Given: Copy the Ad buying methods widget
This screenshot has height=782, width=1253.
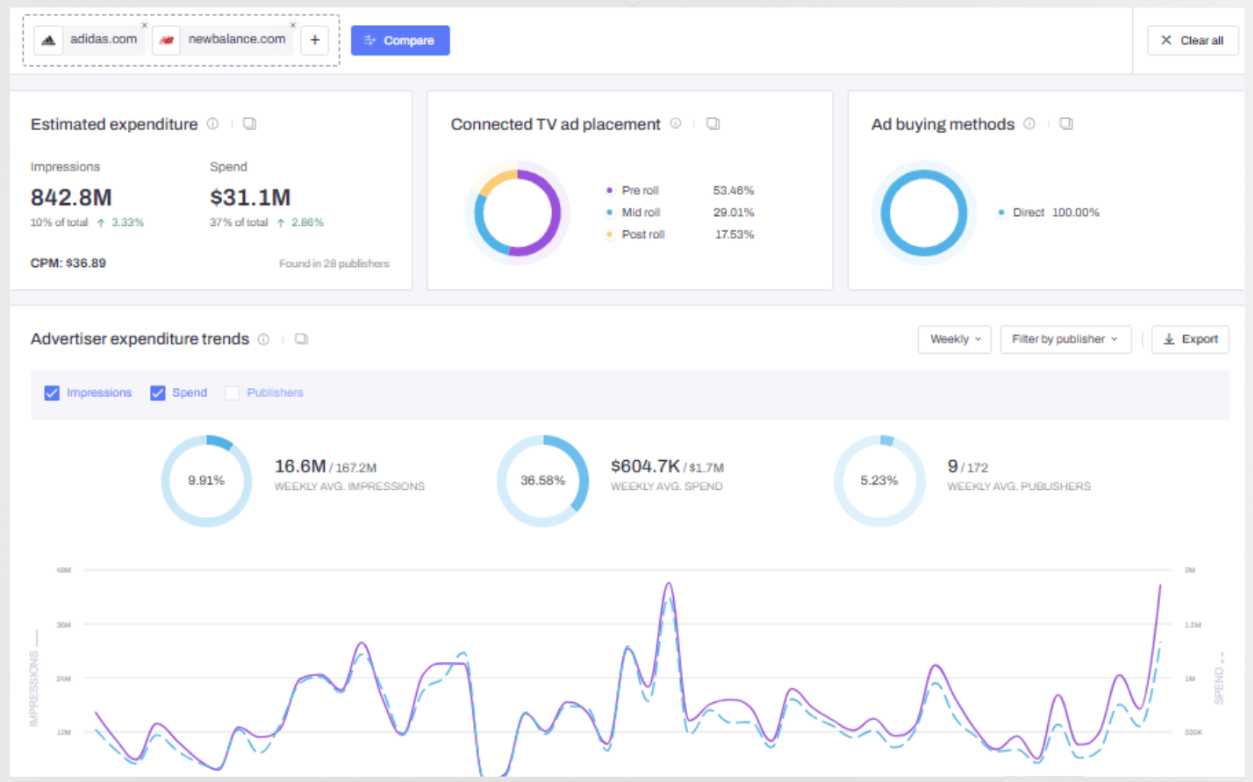Looking at the screenshot, I should pyautogui.click(x=1067, y=124).
